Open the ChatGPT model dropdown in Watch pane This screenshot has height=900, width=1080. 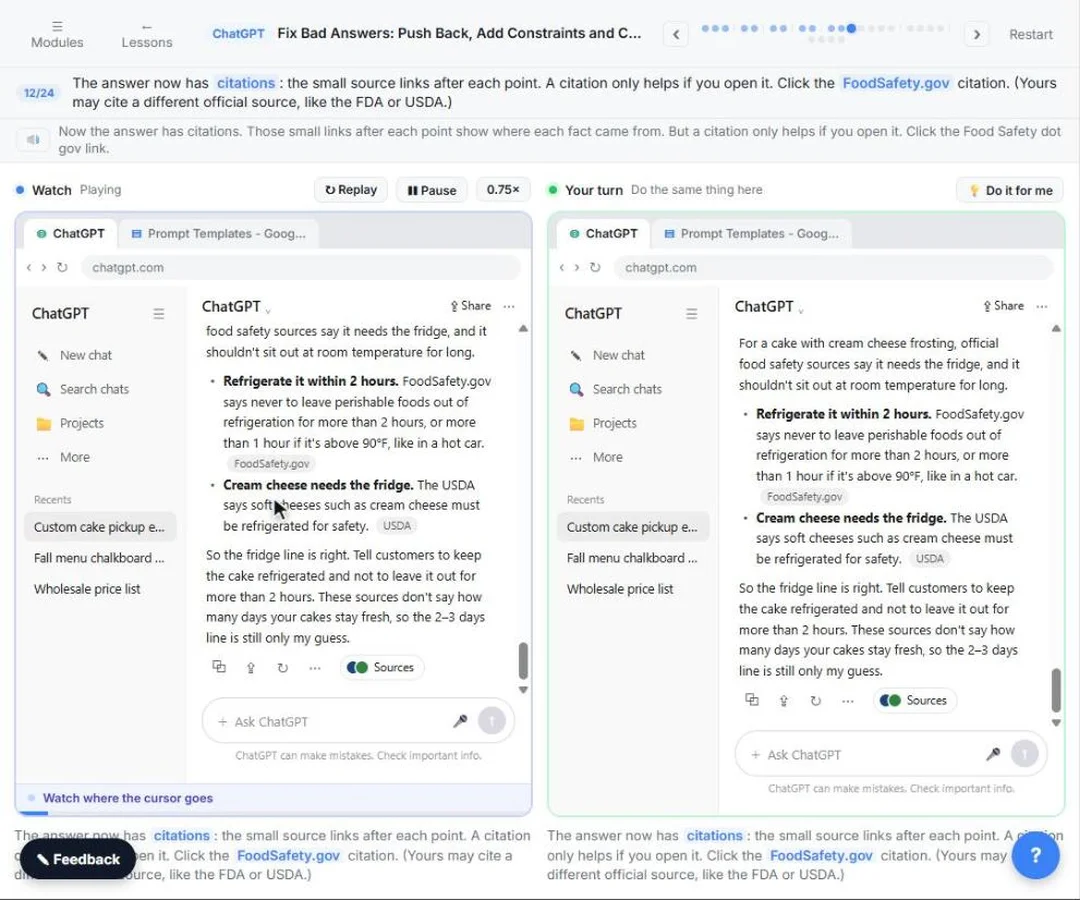coord(236,307)
